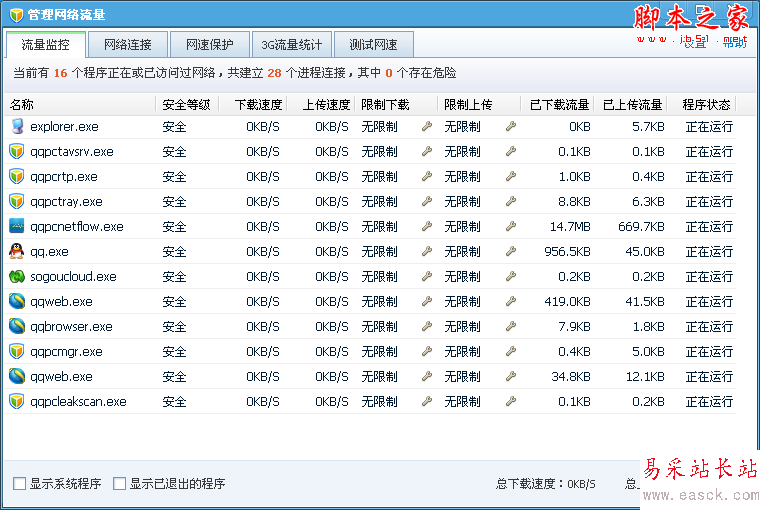The width and height of the screenshot is (760, 510).
Task: Click the qqpctray.exe shield icon
Action: pyautogui.click(x=16, y=201)
